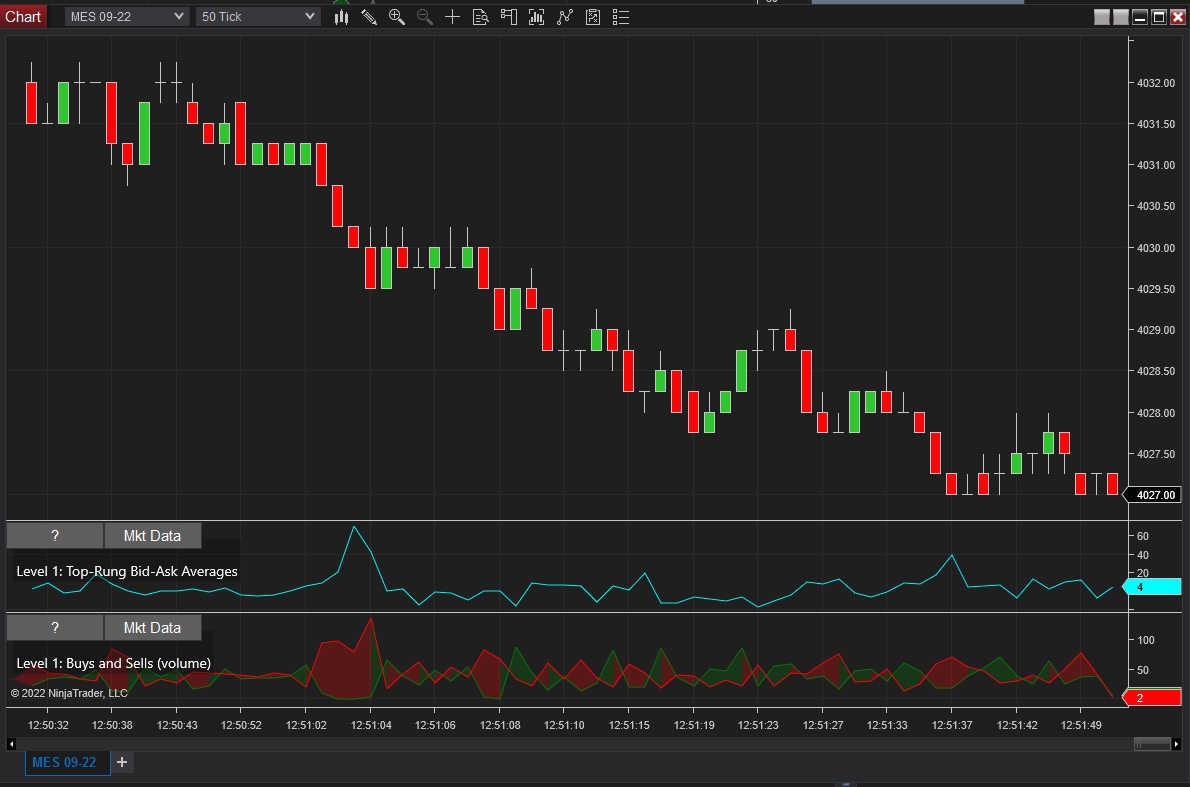Click Mkt Data button above Bid-Ask Averages
Viewport: 1190px width, 787px height.
[x=153, y=536]
